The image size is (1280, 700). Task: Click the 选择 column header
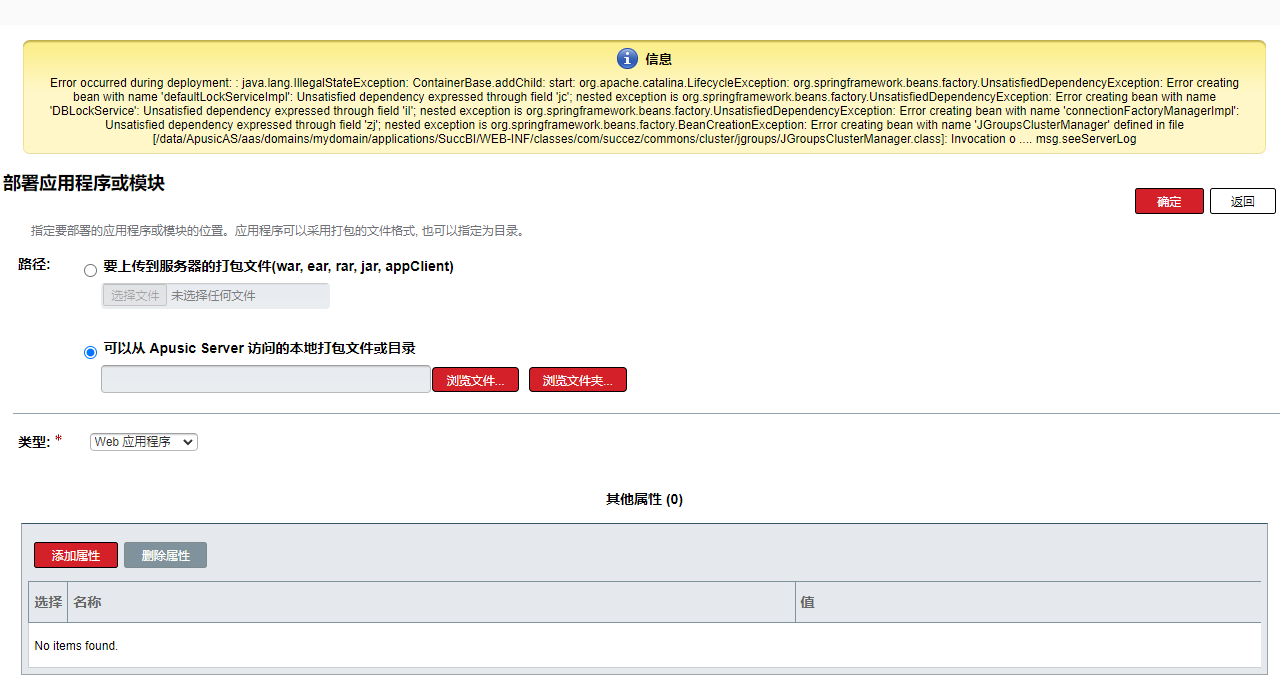point(48,602)
